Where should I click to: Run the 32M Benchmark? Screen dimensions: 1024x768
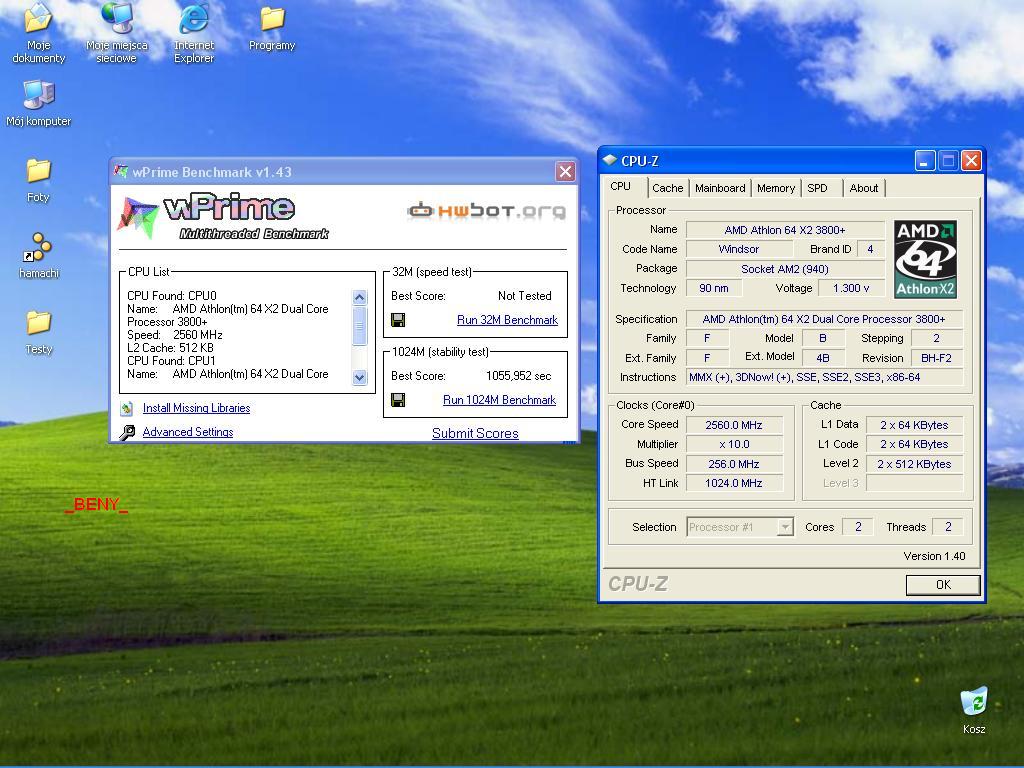coord(507,320)
